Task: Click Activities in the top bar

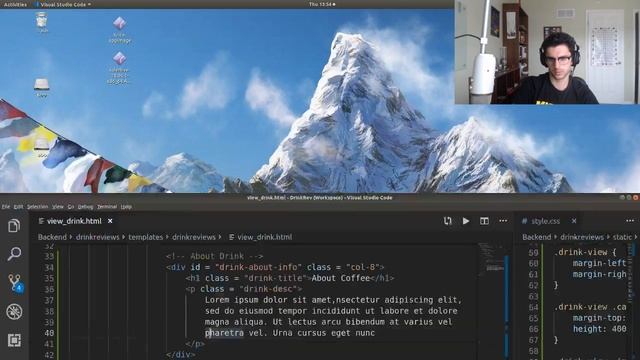Action: click(x=15, y=4)
